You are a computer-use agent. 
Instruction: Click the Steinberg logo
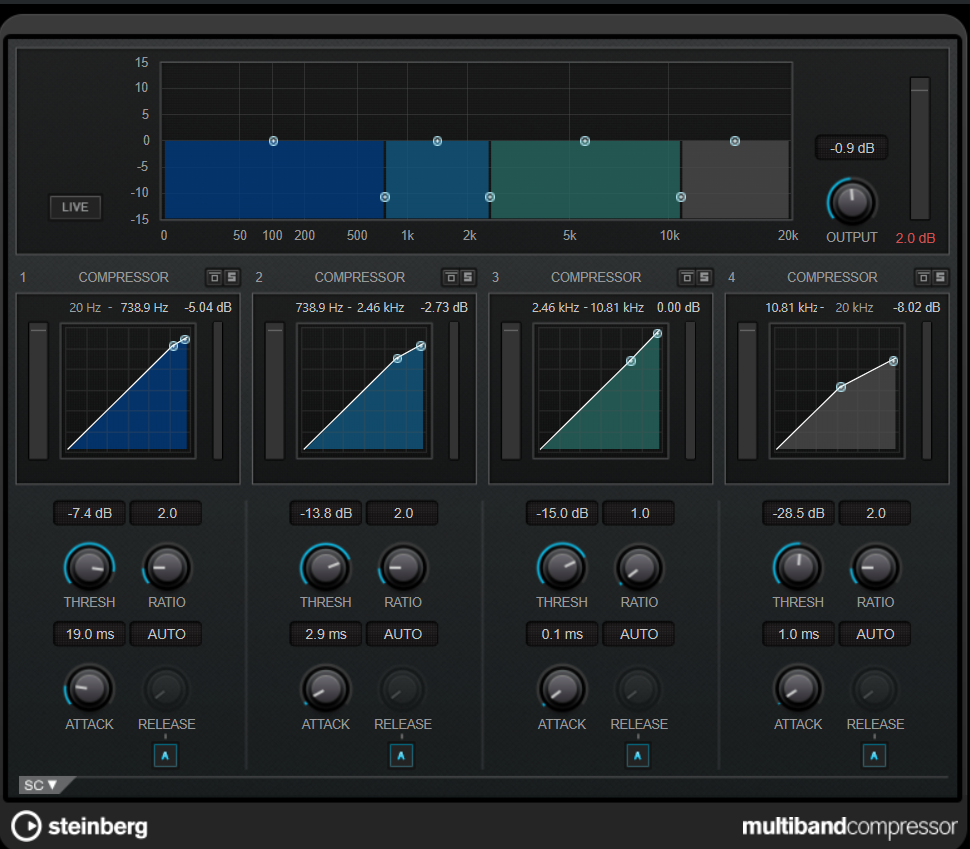coord(80,826)
